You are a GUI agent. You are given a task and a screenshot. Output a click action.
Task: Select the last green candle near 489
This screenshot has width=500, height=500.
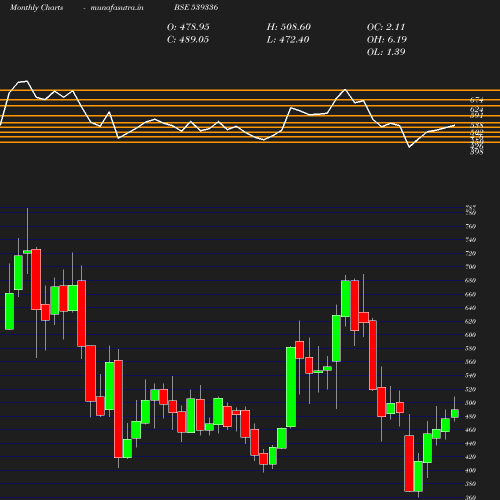pyautogui.click(x=455, y=413)
